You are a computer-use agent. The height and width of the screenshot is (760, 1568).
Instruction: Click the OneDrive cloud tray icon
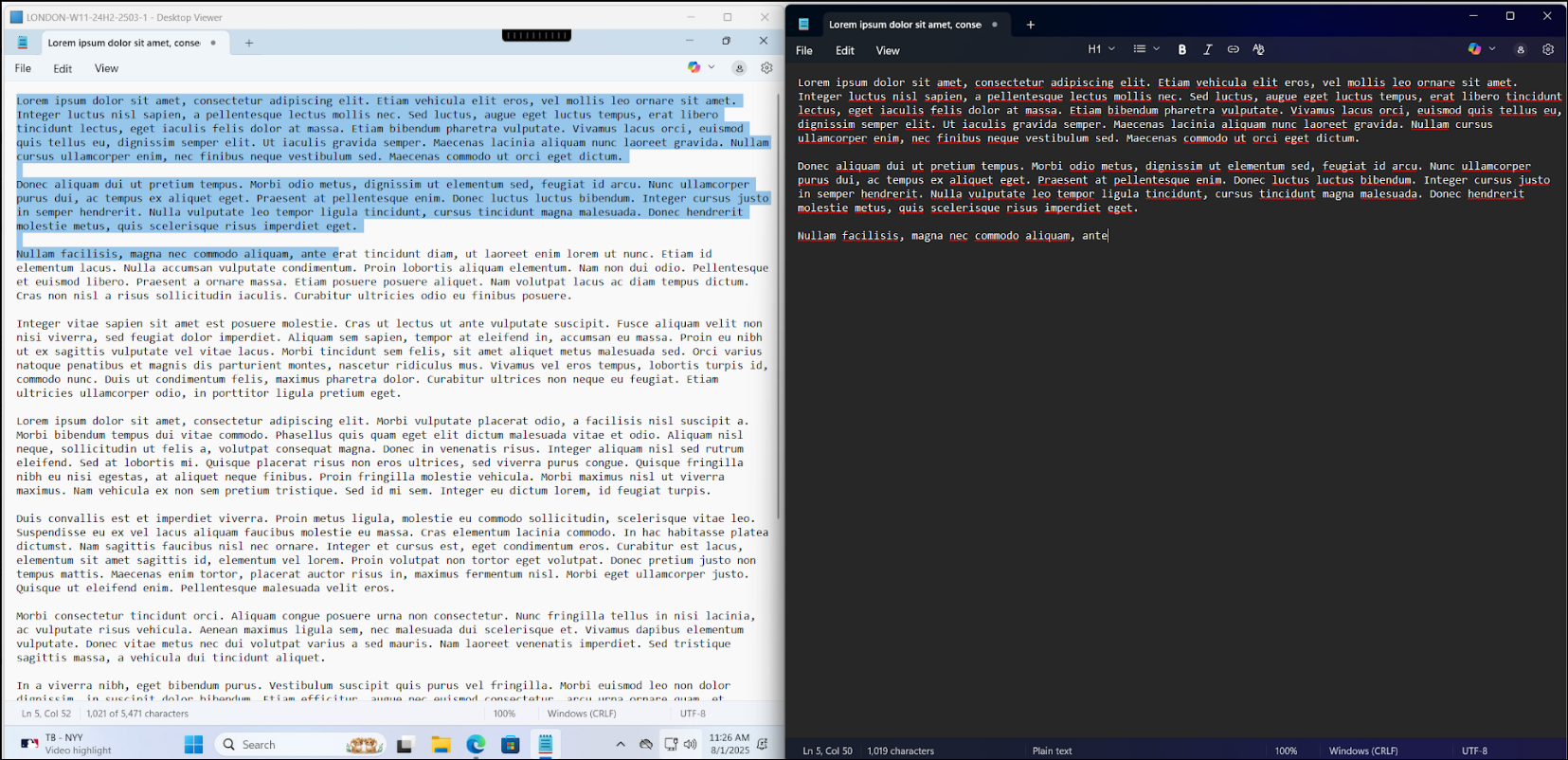click(646, 745)
